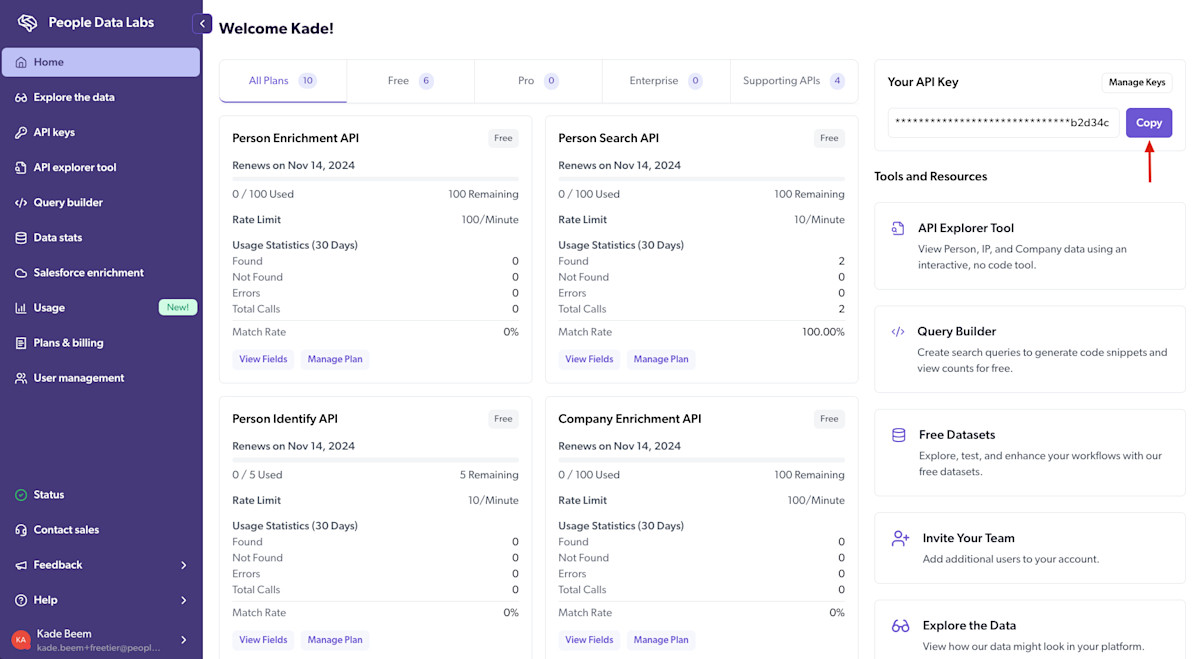Expand the Kade Beem account menu
Screen dimensions: 1200x659
click(x=100, y=639)
